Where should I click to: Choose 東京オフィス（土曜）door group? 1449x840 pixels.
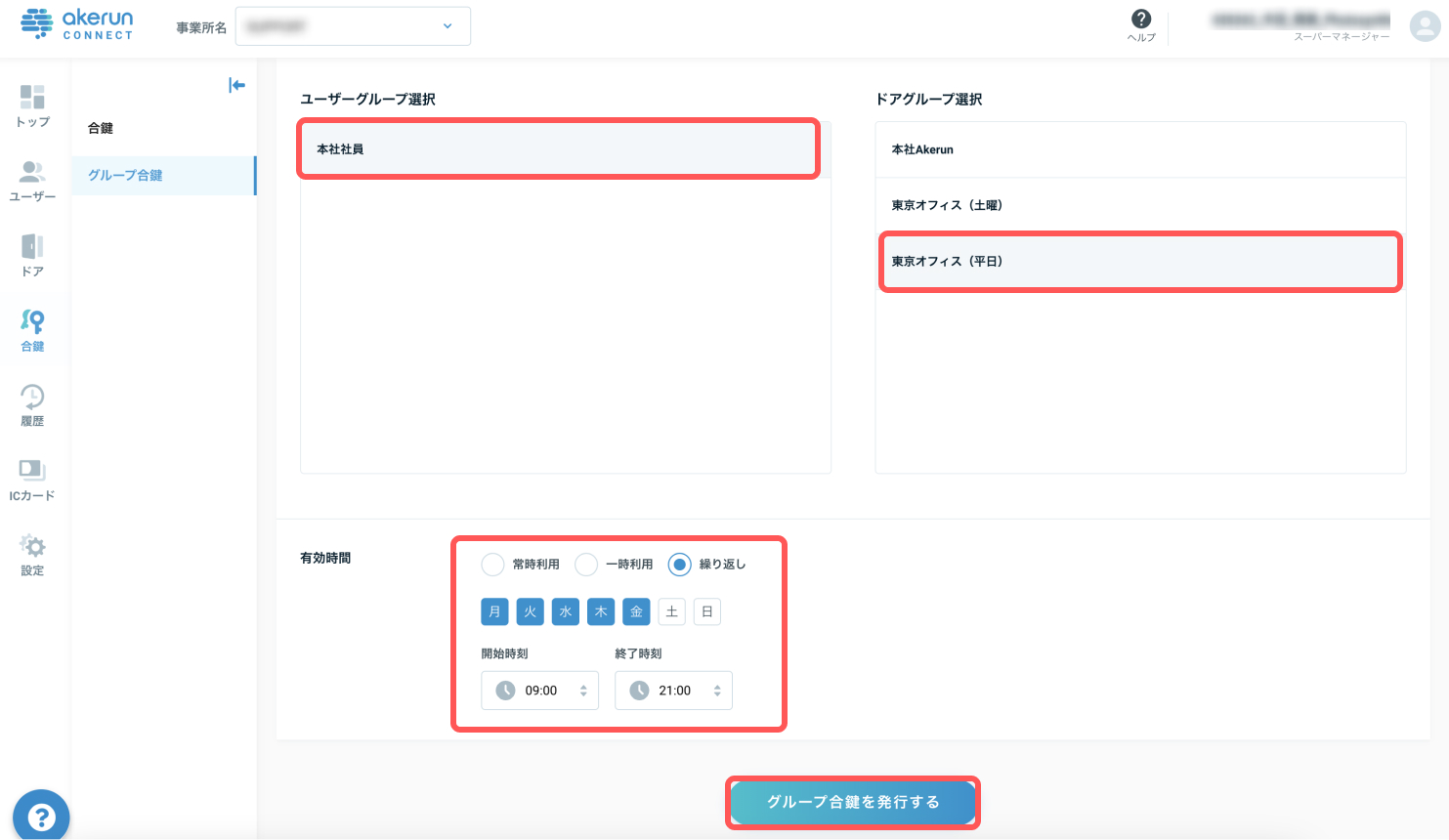[1140, 205]
